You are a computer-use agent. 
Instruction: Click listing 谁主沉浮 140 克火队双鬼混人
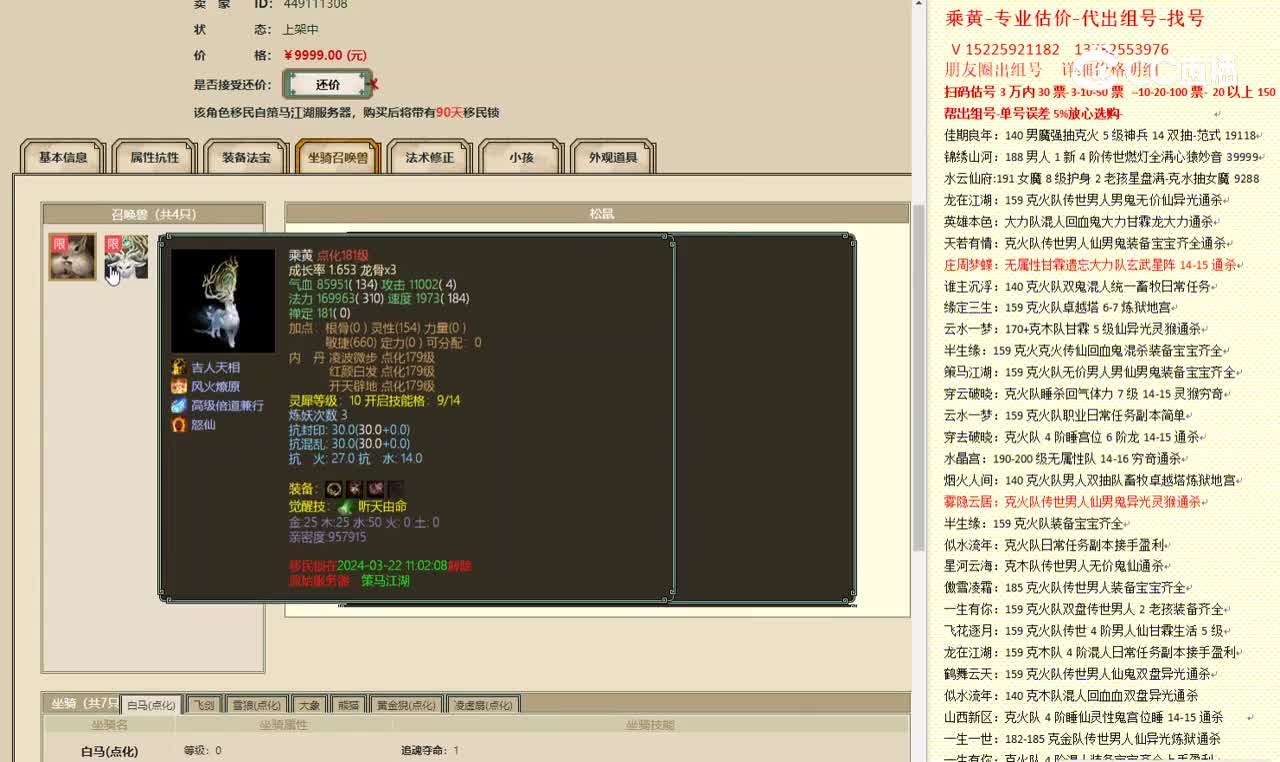click(x=1078, y=287)
